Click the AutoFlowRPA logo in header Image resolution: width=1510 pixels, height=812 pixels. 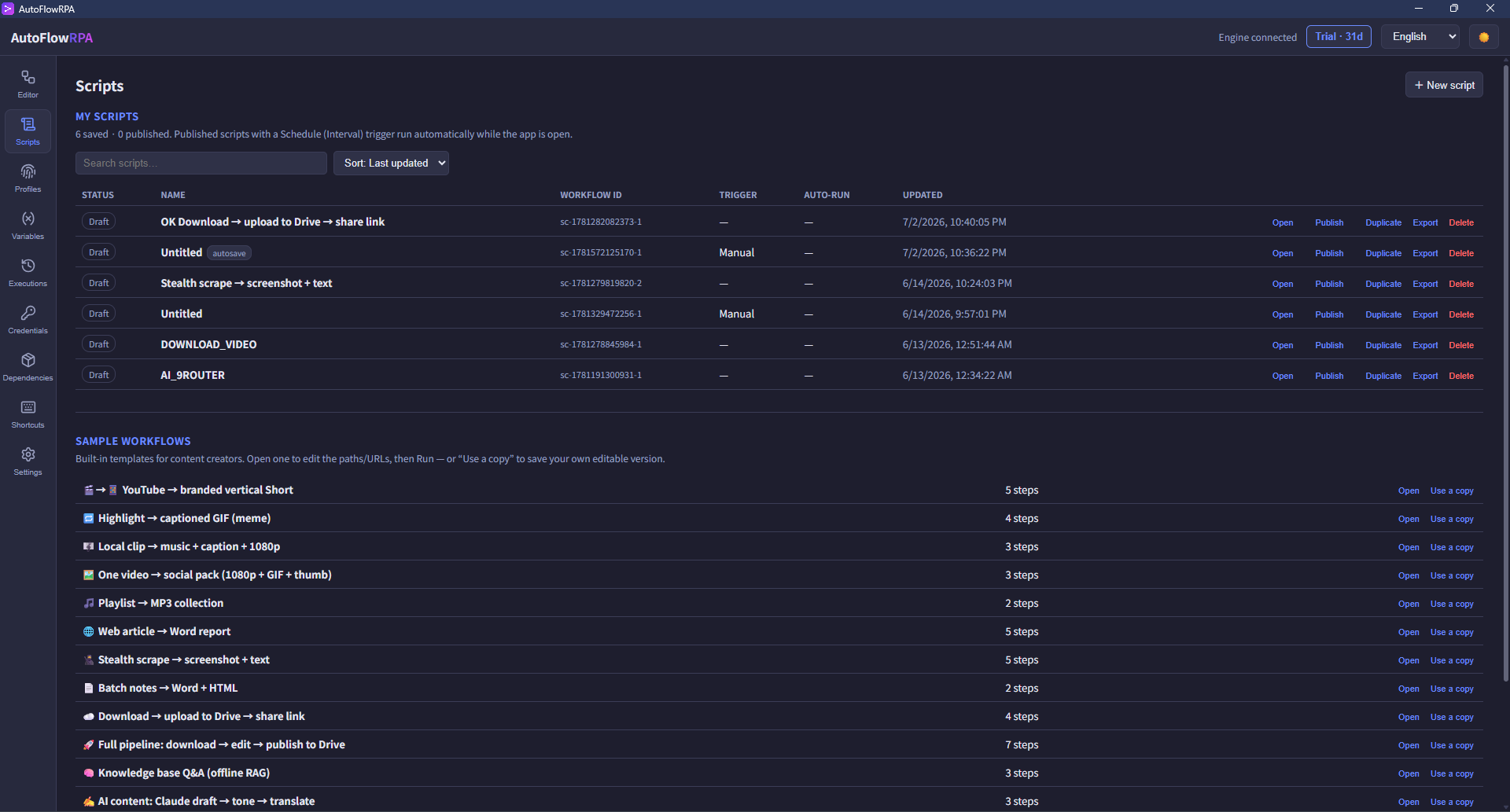coord(52,38)
